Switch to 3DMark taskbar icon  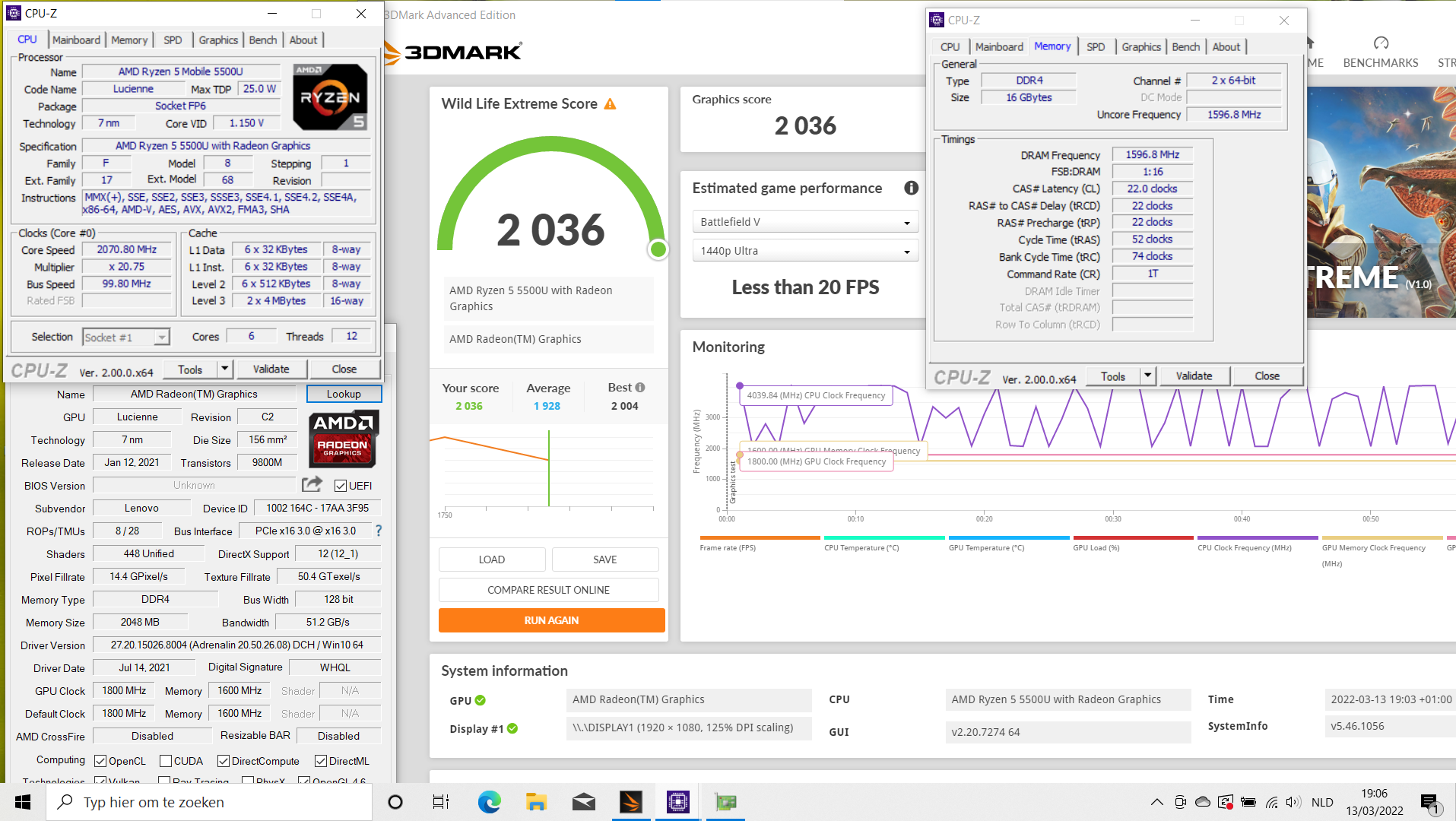click(631, 802)
